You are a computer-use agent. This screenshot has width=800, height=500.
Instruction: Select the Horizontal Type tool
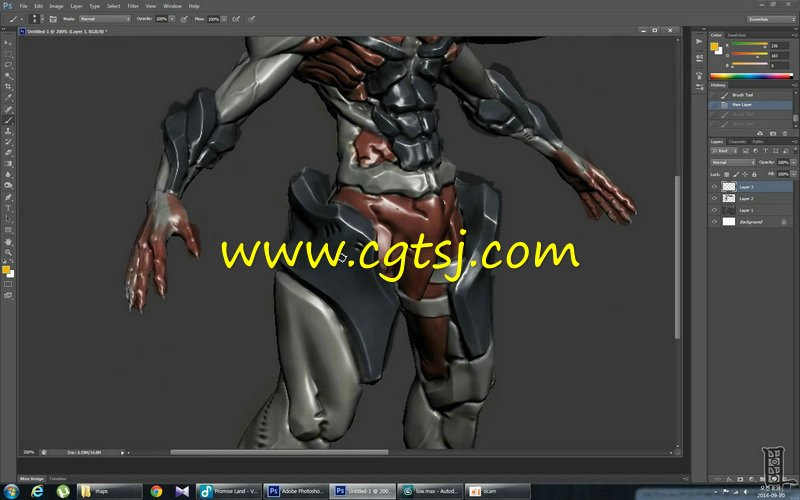[8, 208]
